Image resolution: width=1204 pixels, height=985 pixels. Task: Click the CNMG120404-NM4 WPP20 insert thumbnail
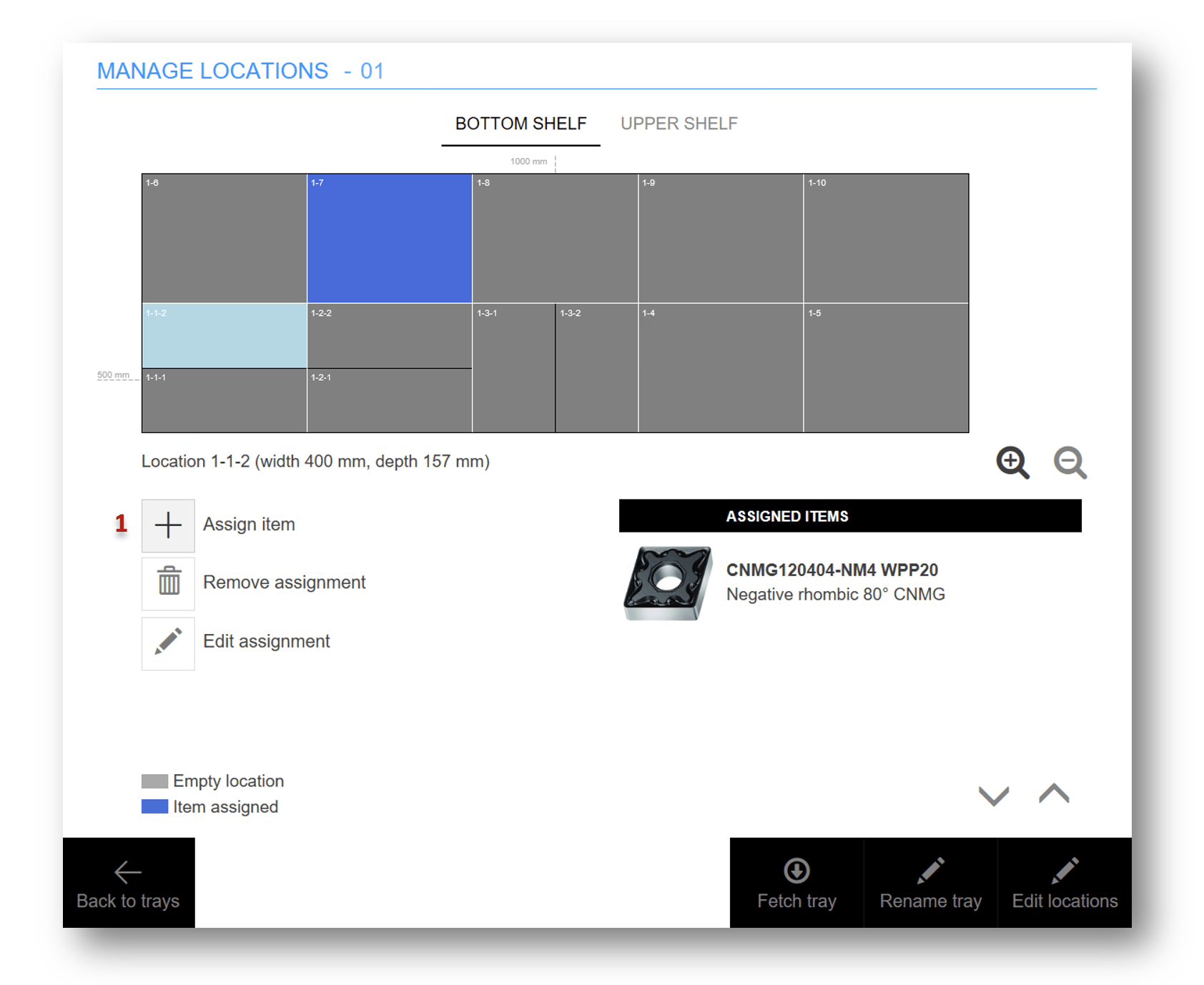pyautogui.click(x=668, y=583)
